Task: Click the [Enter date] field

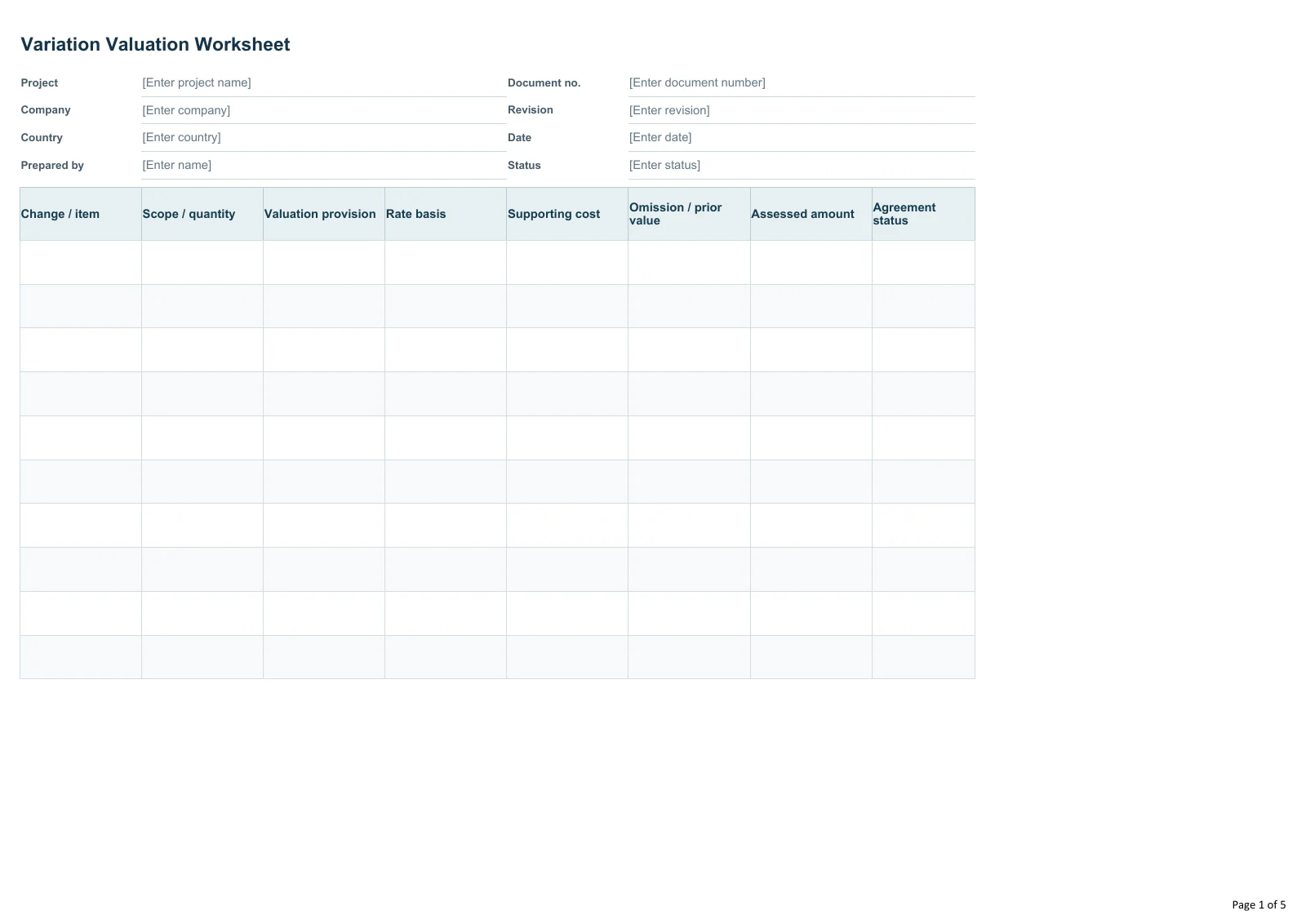Action: pos(802,137)
